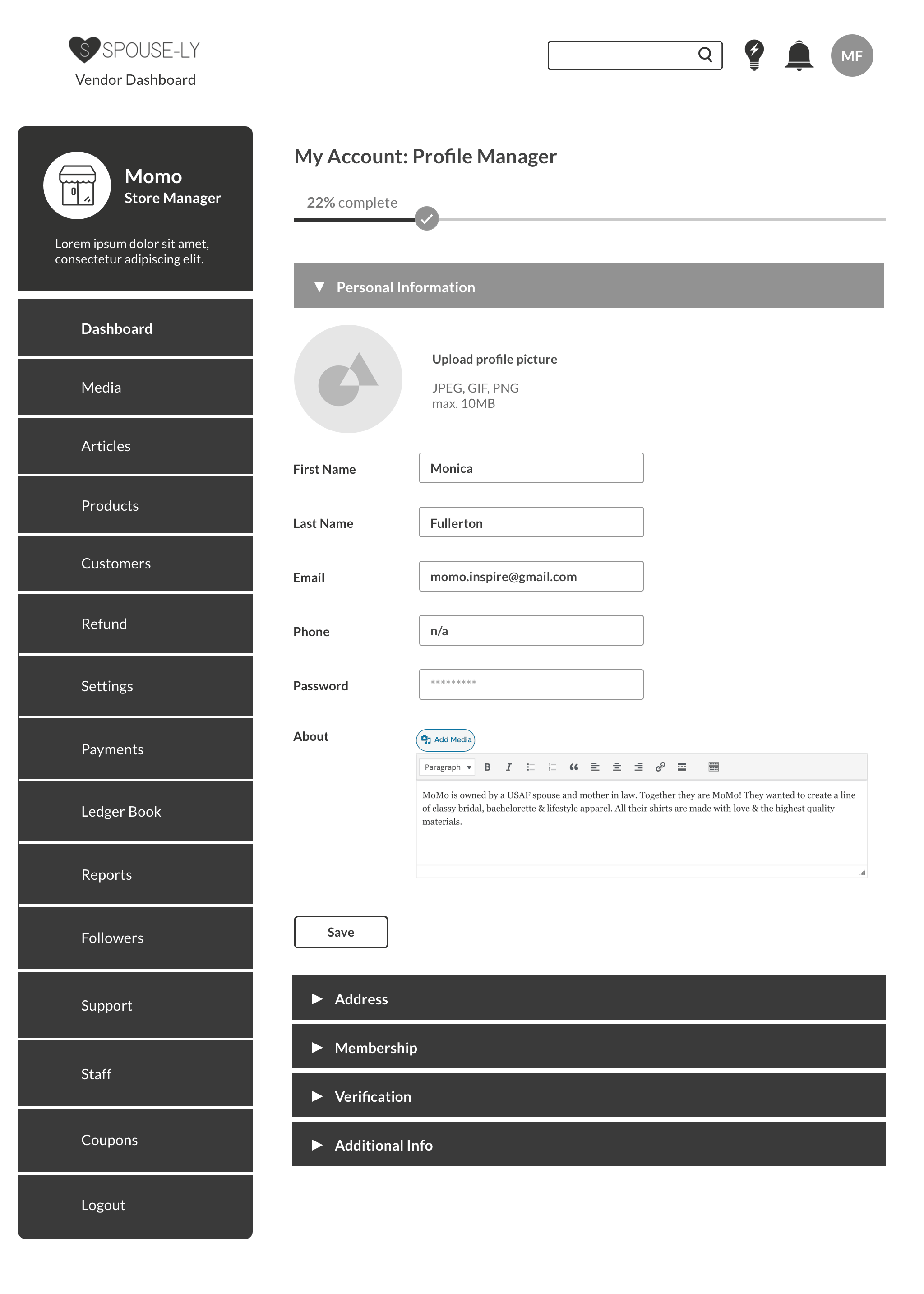Open notifications bell
The height and width of the screenshot is (1294, 924).
coord(799,56)
